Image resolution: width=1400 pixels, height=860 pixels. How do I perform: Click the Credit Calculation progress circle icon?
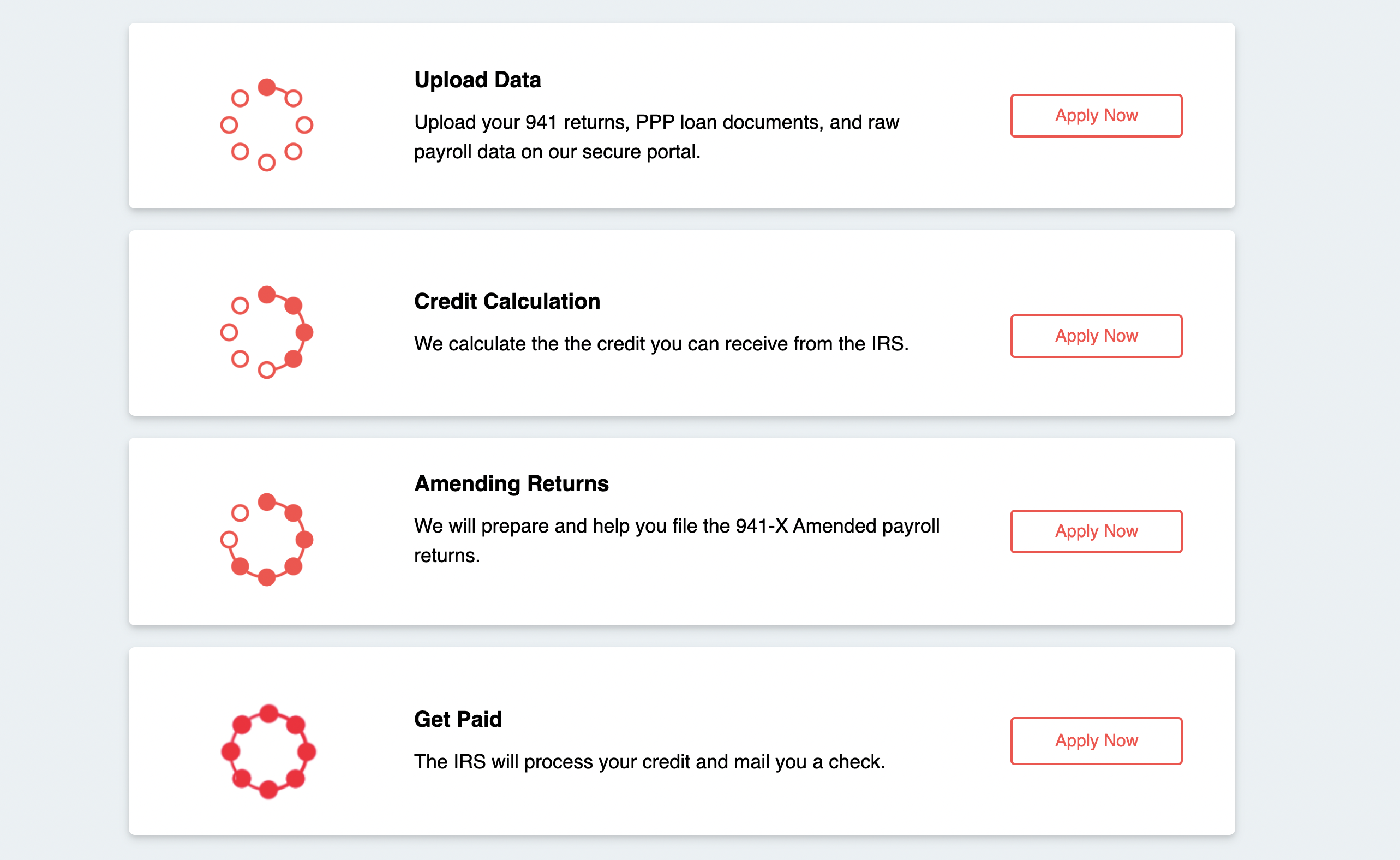267,332
